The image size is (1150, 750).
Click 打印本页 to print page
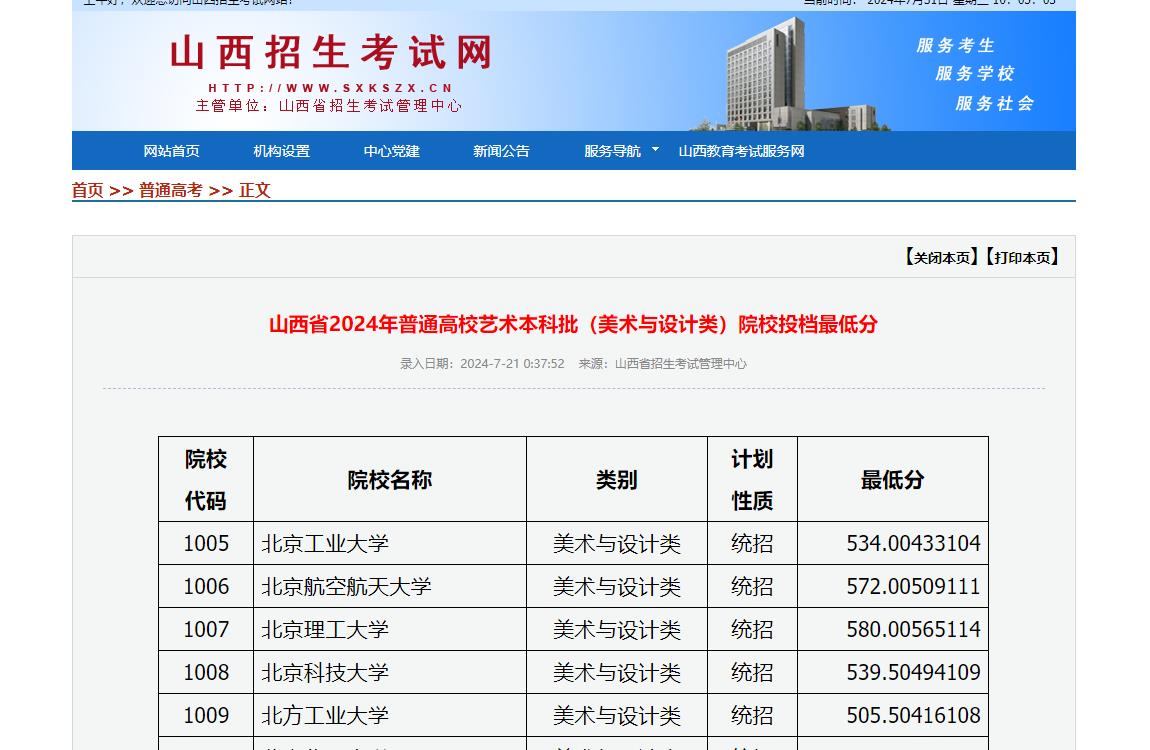[1020, 257]
